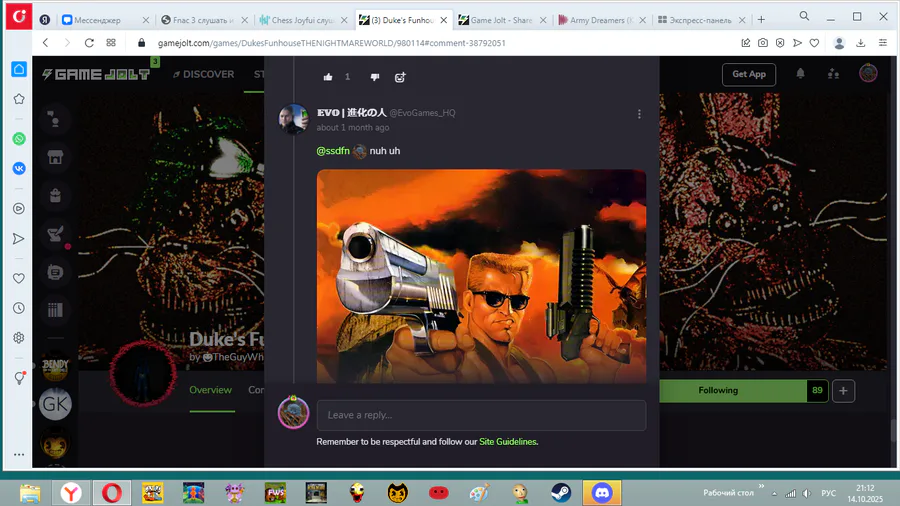
Task: Open the followers count 89
Action: [817, 391]
